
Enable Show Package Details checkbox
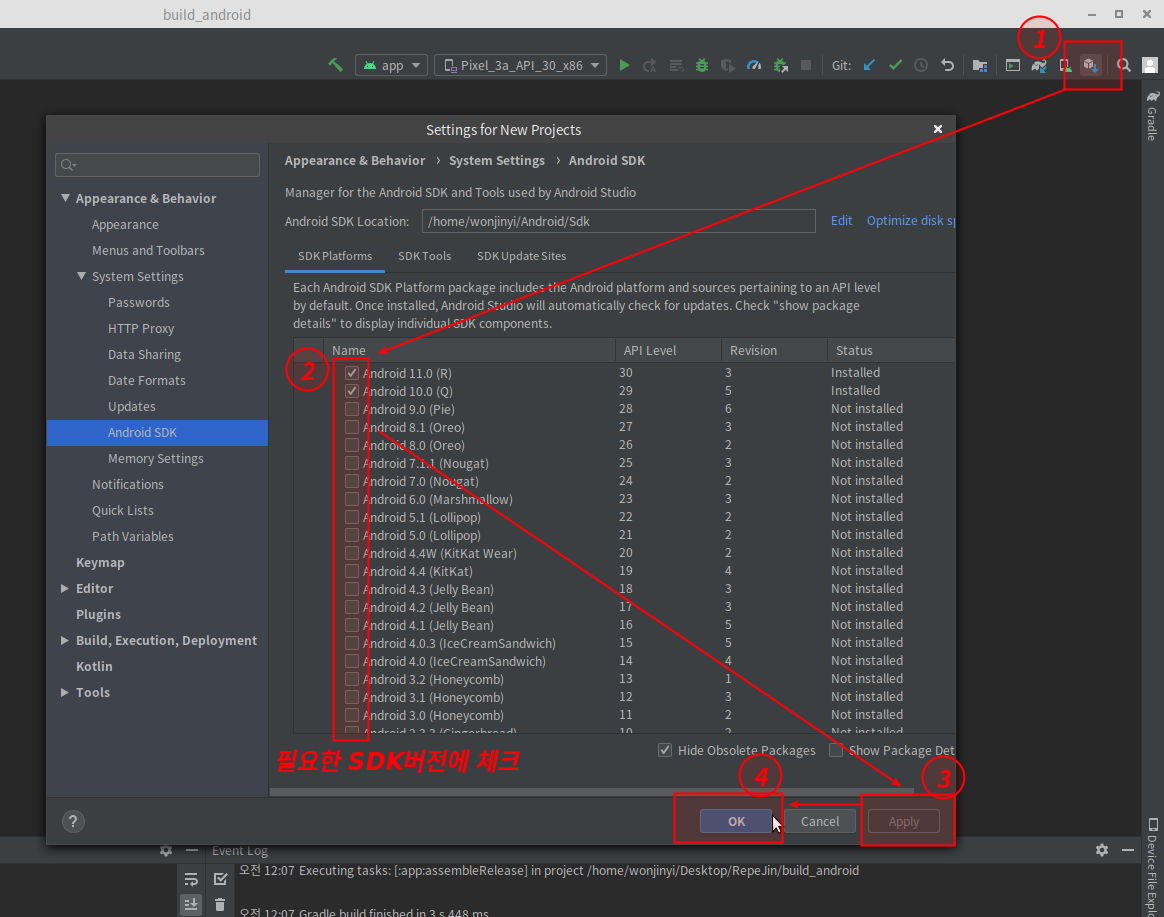point(836,750)
